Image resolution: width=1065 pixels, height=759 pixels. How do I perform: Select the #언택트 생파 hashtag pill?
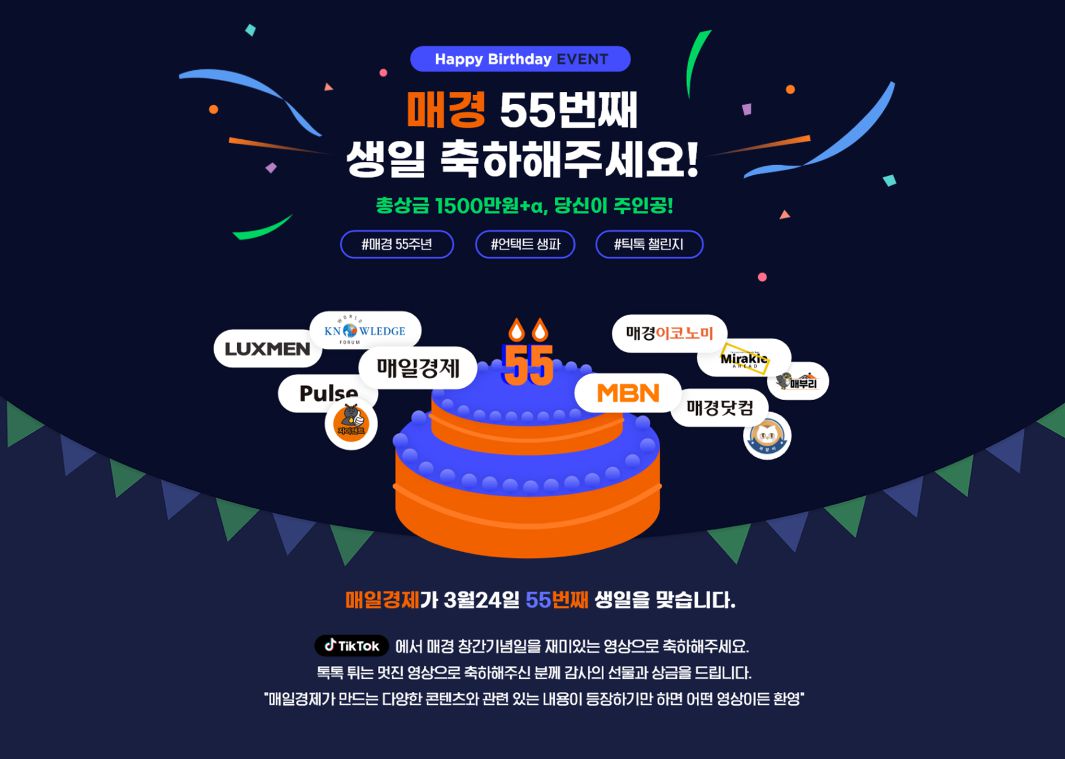click(x=525, y=245)
